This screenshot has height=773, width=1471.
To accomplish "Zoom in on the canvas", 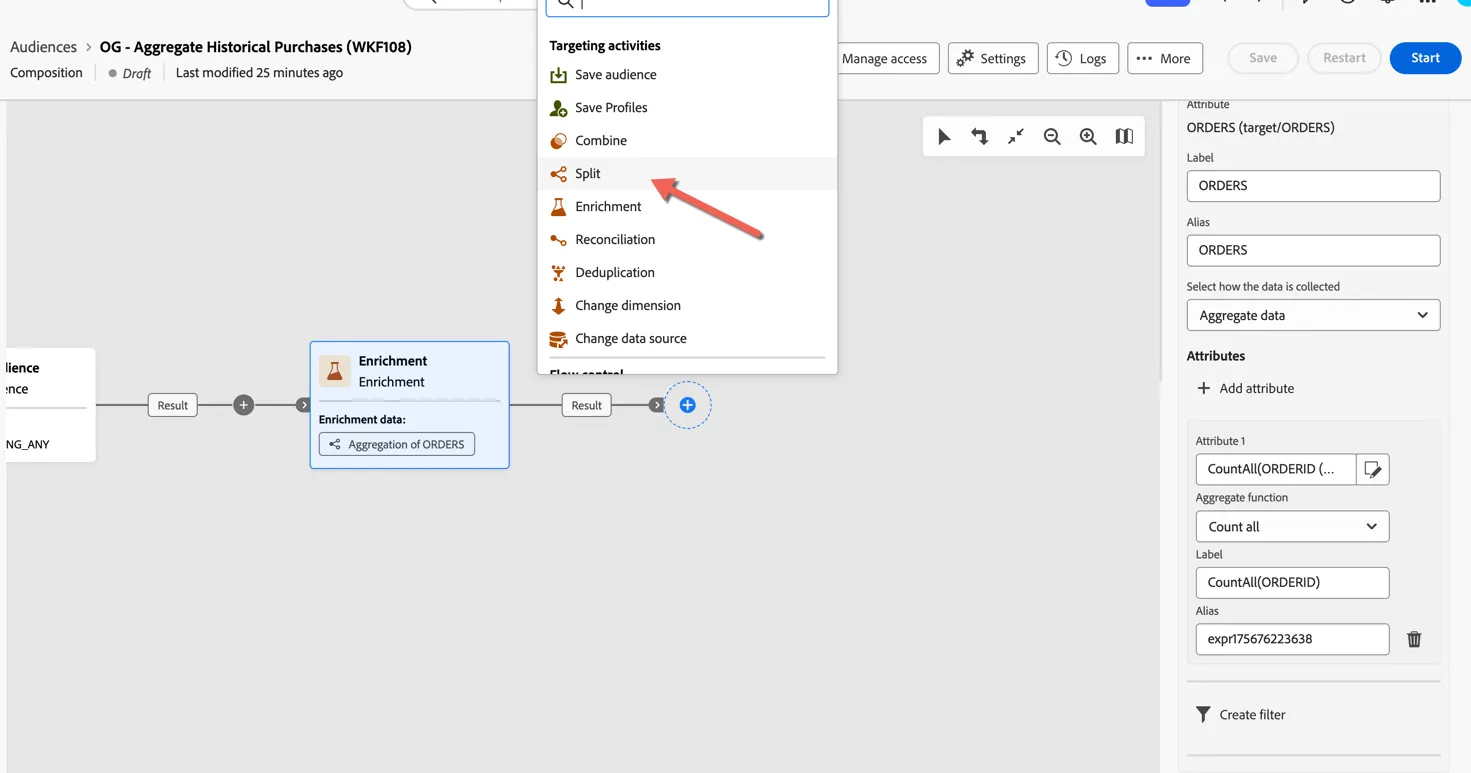I will [x=1088, y=137].
